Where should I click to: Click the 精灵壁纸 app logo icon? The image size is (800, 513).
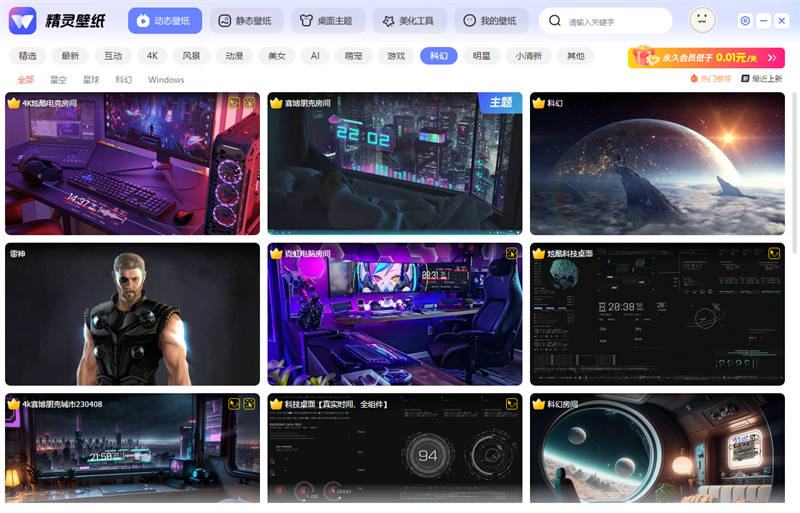[22, 21]
